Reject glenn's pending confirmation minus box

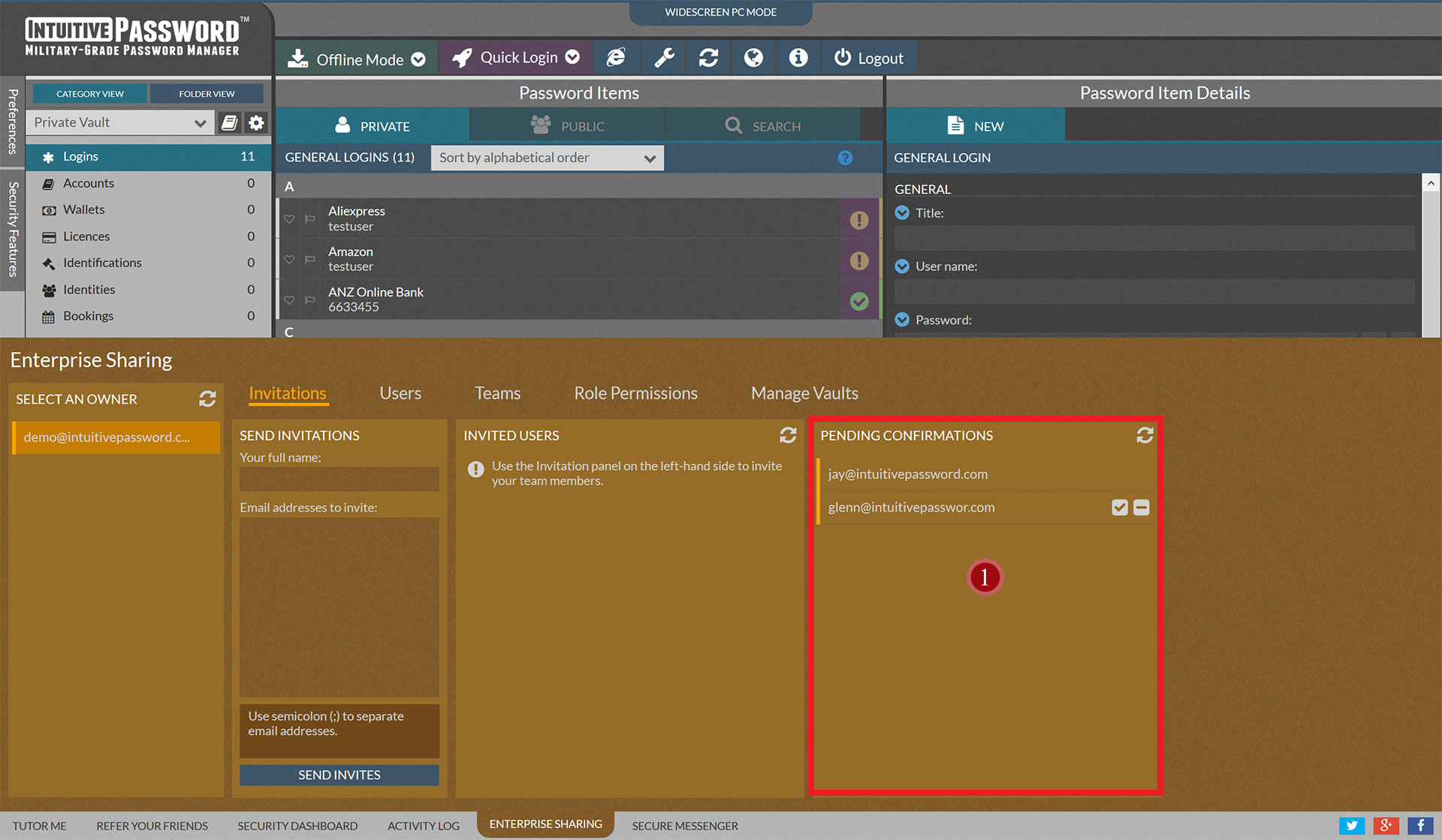[1142, 507]
